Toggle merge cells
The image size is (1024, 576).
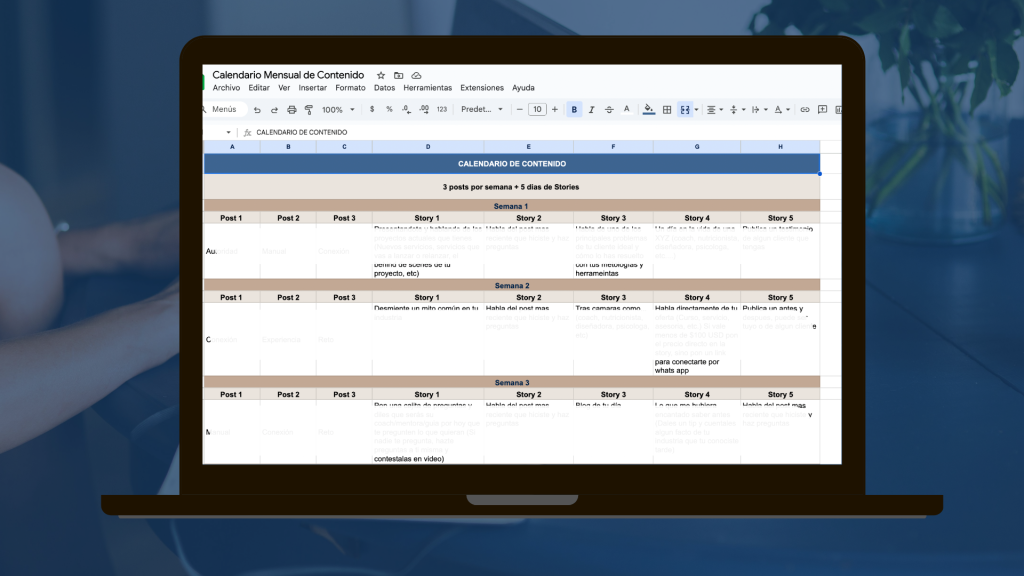point(685,110)
